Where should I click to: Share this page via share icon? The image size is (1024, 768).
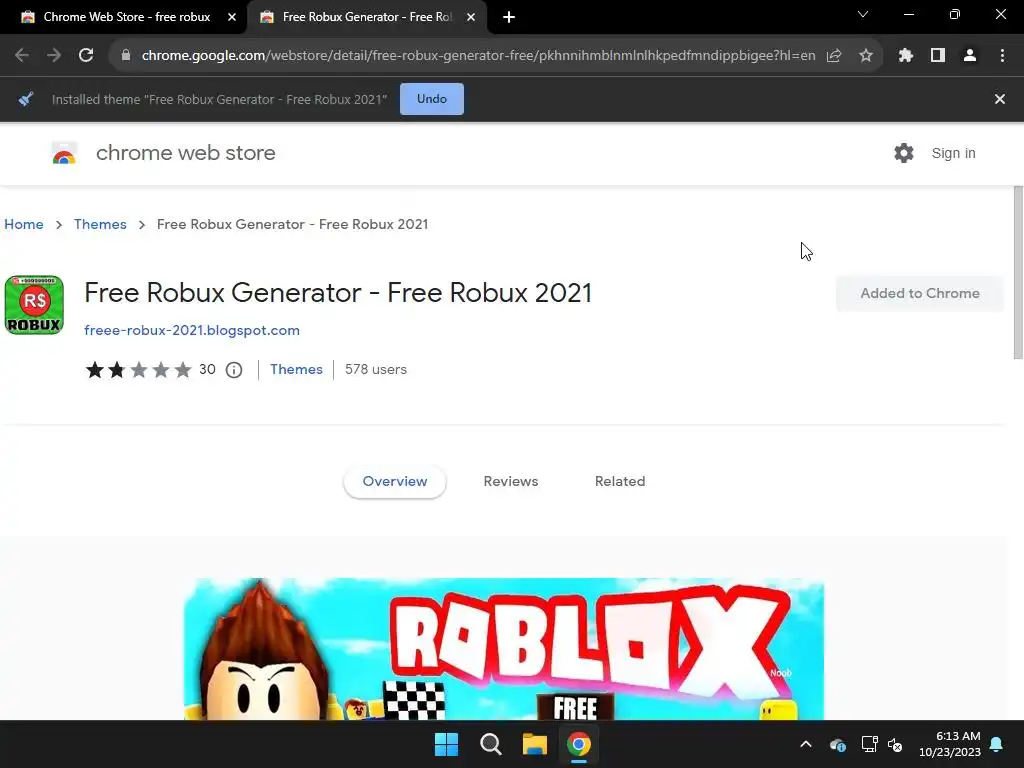tap(834, 56)
